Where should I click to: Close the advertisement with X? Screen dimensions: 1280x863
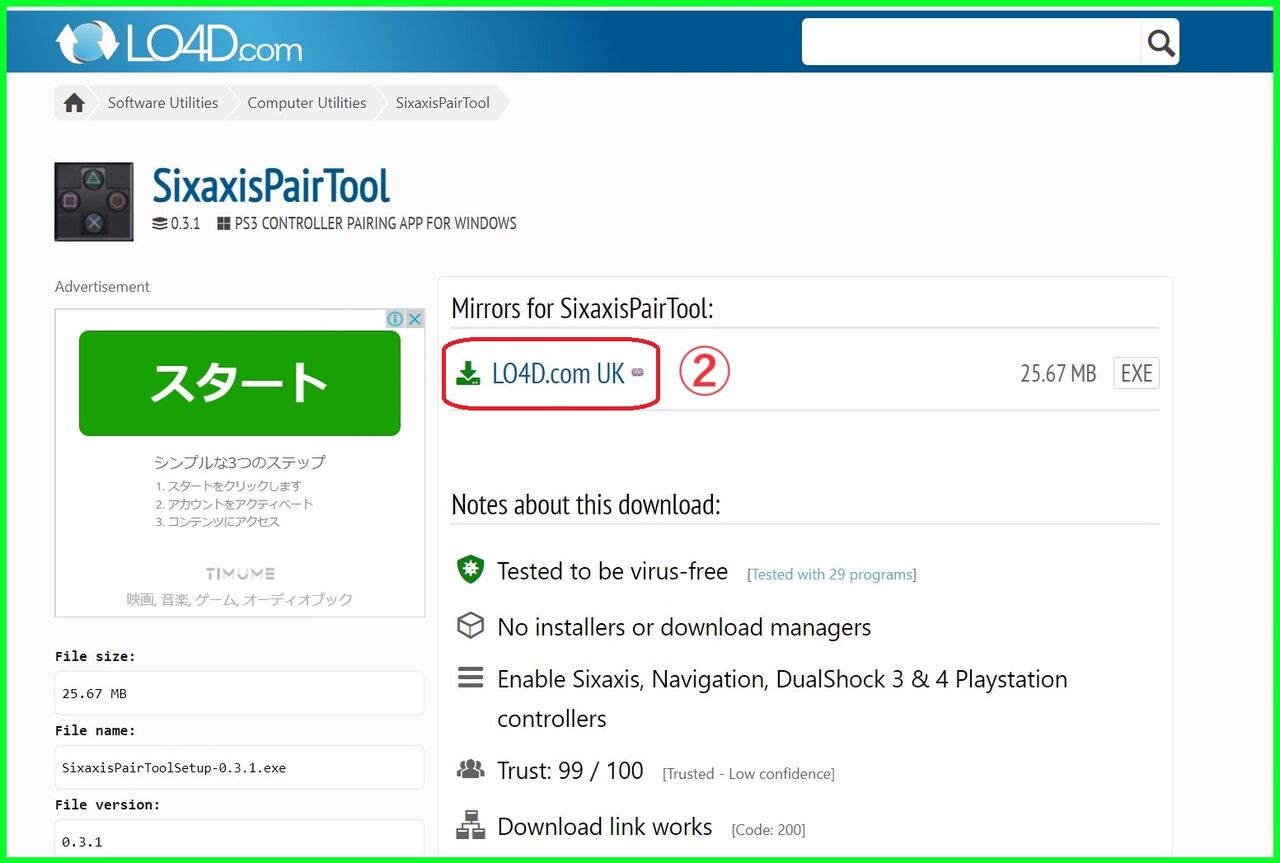(414, 319)
